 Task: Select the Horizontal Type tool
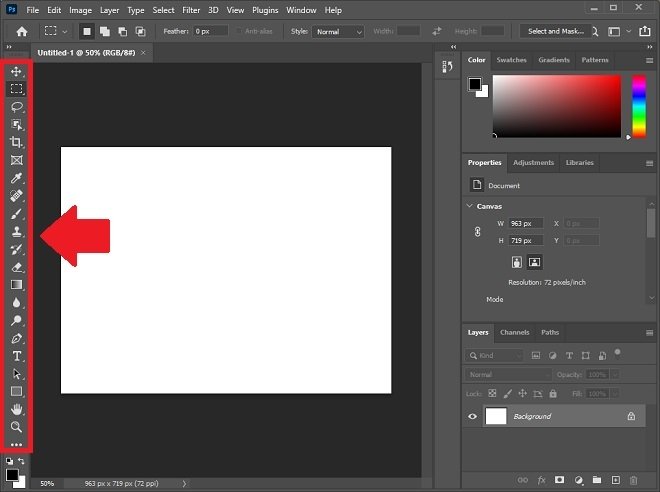(x=16, y=356)
